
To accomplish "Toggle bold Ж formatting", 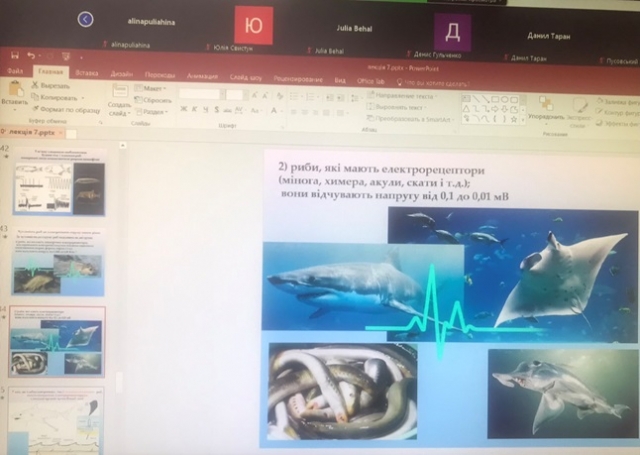I will click(184, 109).
